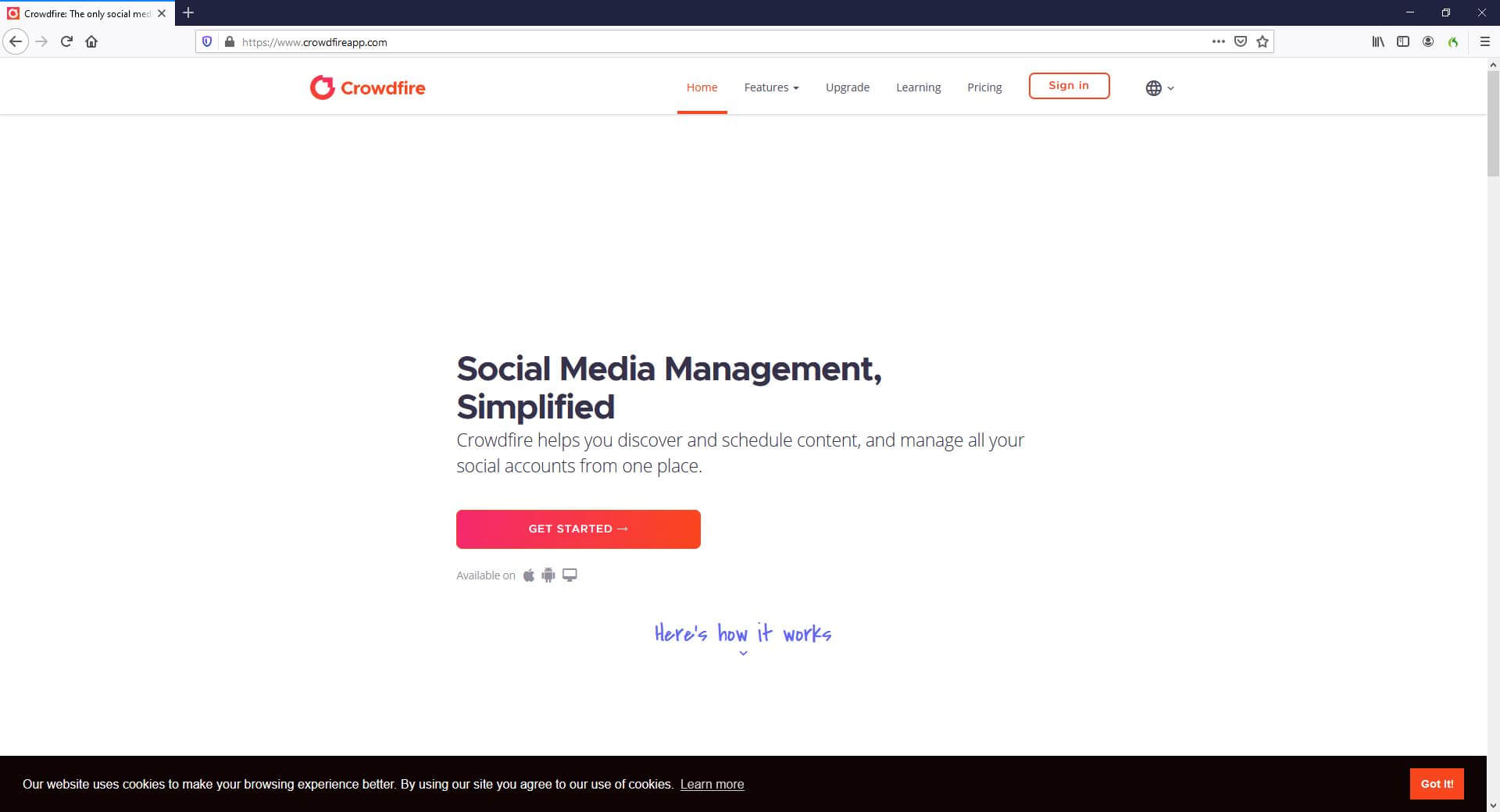The height and width of the screenshot is (812, 1500).
Task: Click the GET STARTED button
Action: tap(578, 529)
